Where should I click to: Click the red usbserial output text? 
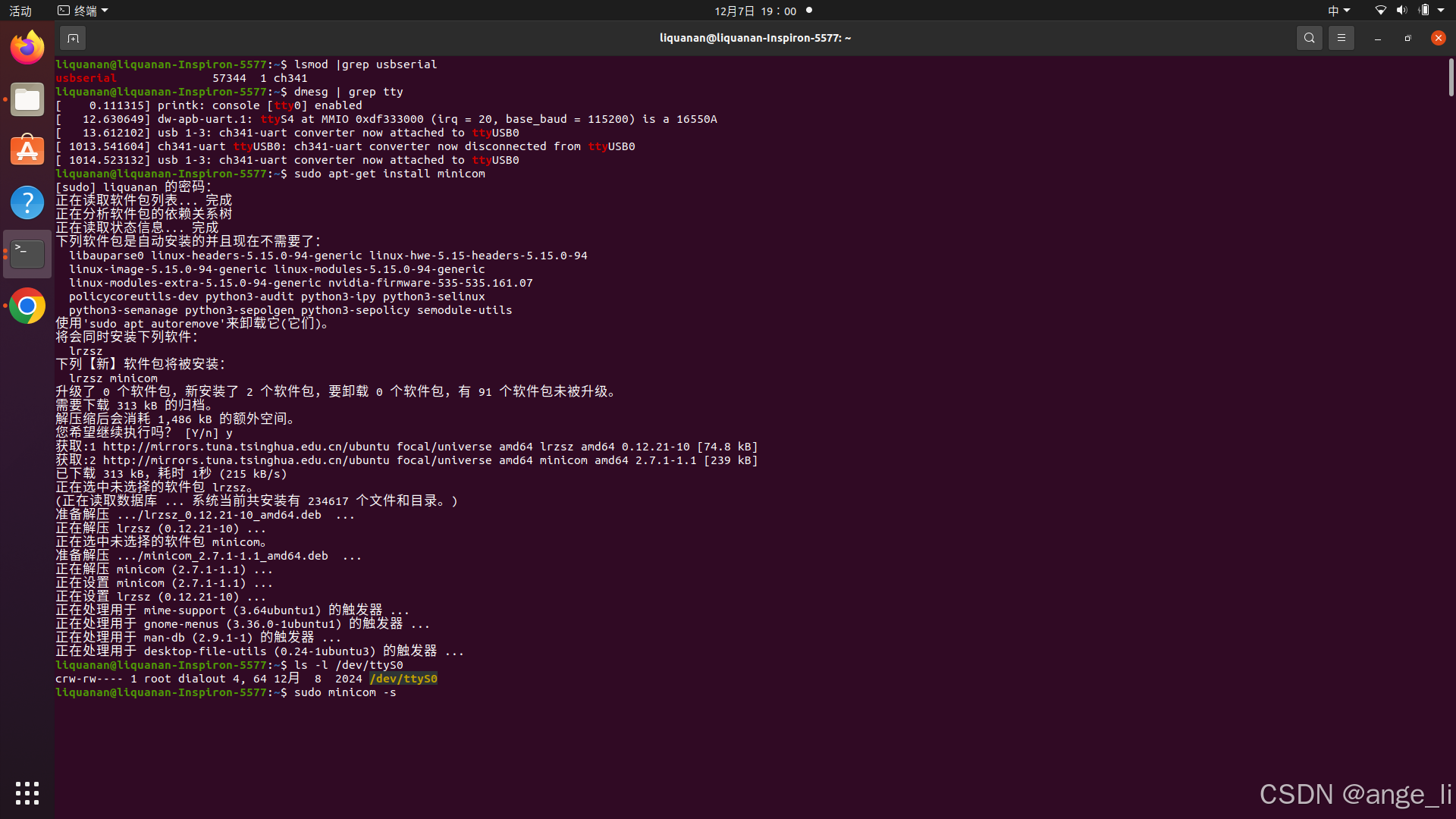[x=86, y=78]
